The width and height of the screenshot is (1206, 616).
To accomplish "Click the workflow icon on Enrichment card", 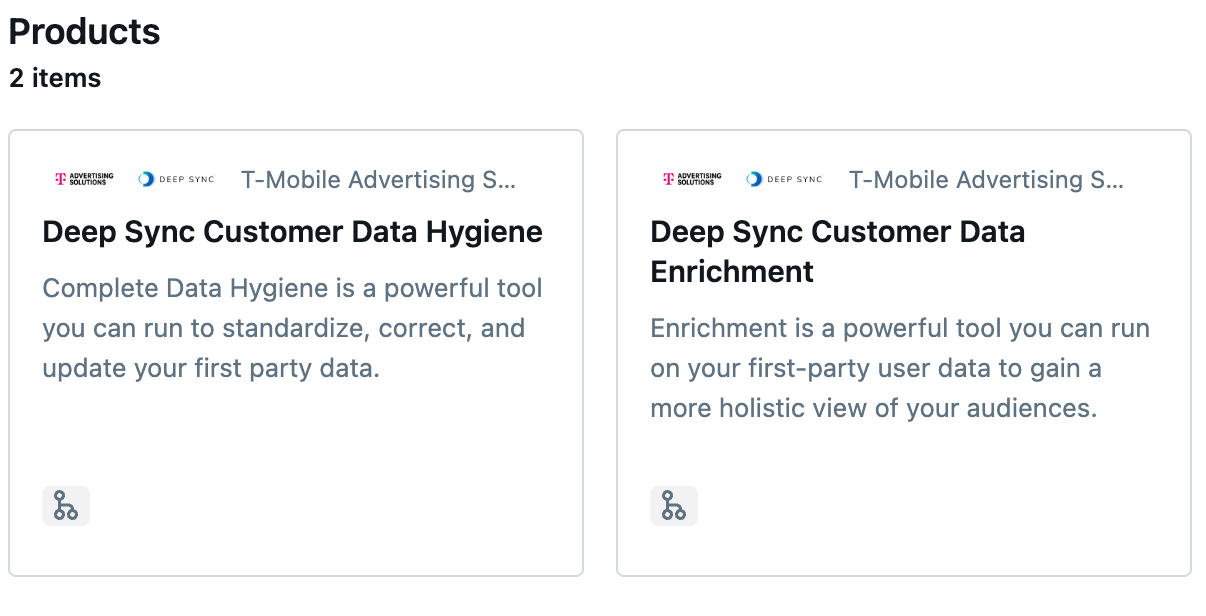I will 674,506.
